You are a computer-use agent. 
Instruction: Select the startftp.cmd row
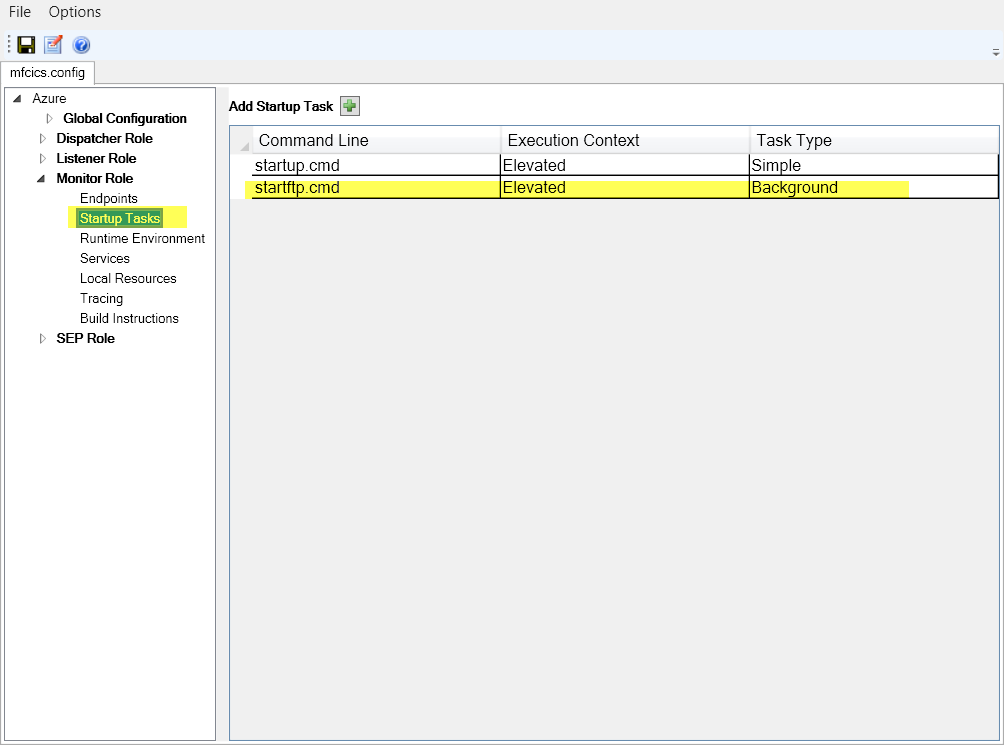[297, 188]
